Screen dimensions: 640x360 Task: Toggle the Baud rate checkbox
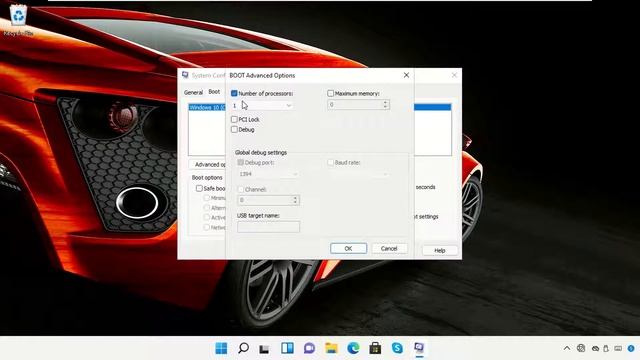(331, 162)
